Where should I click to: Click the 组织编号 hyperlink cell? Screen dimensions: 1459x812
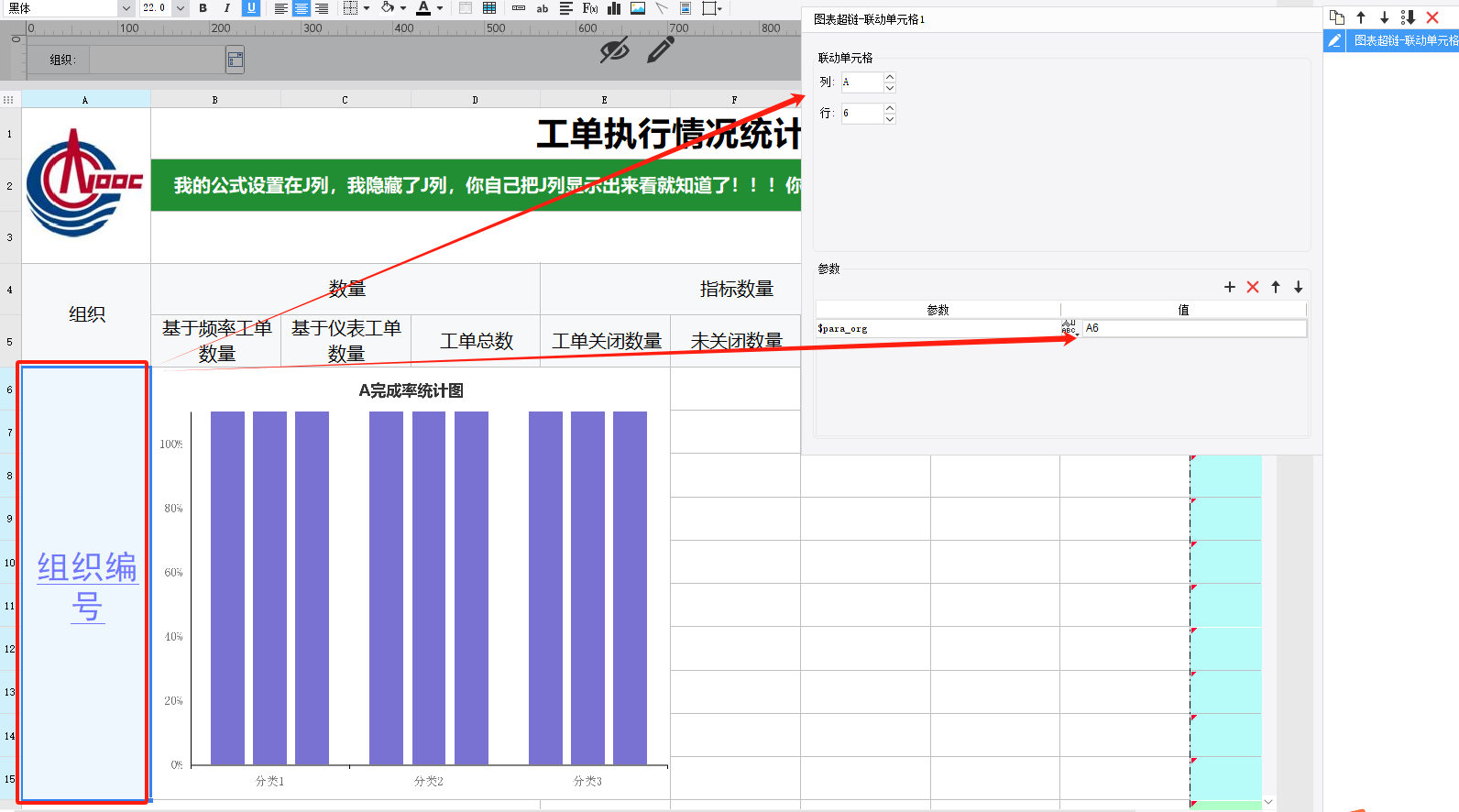pyautogui.click(x=85, y=584)
